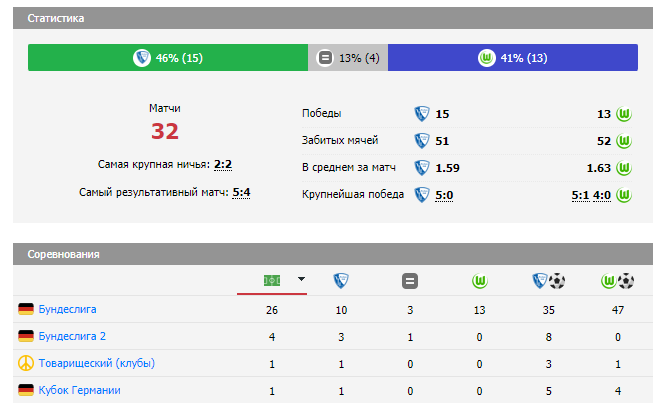Screen dimensions: 664x412
Task: Click the 5:4 highest scoring match score
Action: pyautogui.click(x=241, y=193)
